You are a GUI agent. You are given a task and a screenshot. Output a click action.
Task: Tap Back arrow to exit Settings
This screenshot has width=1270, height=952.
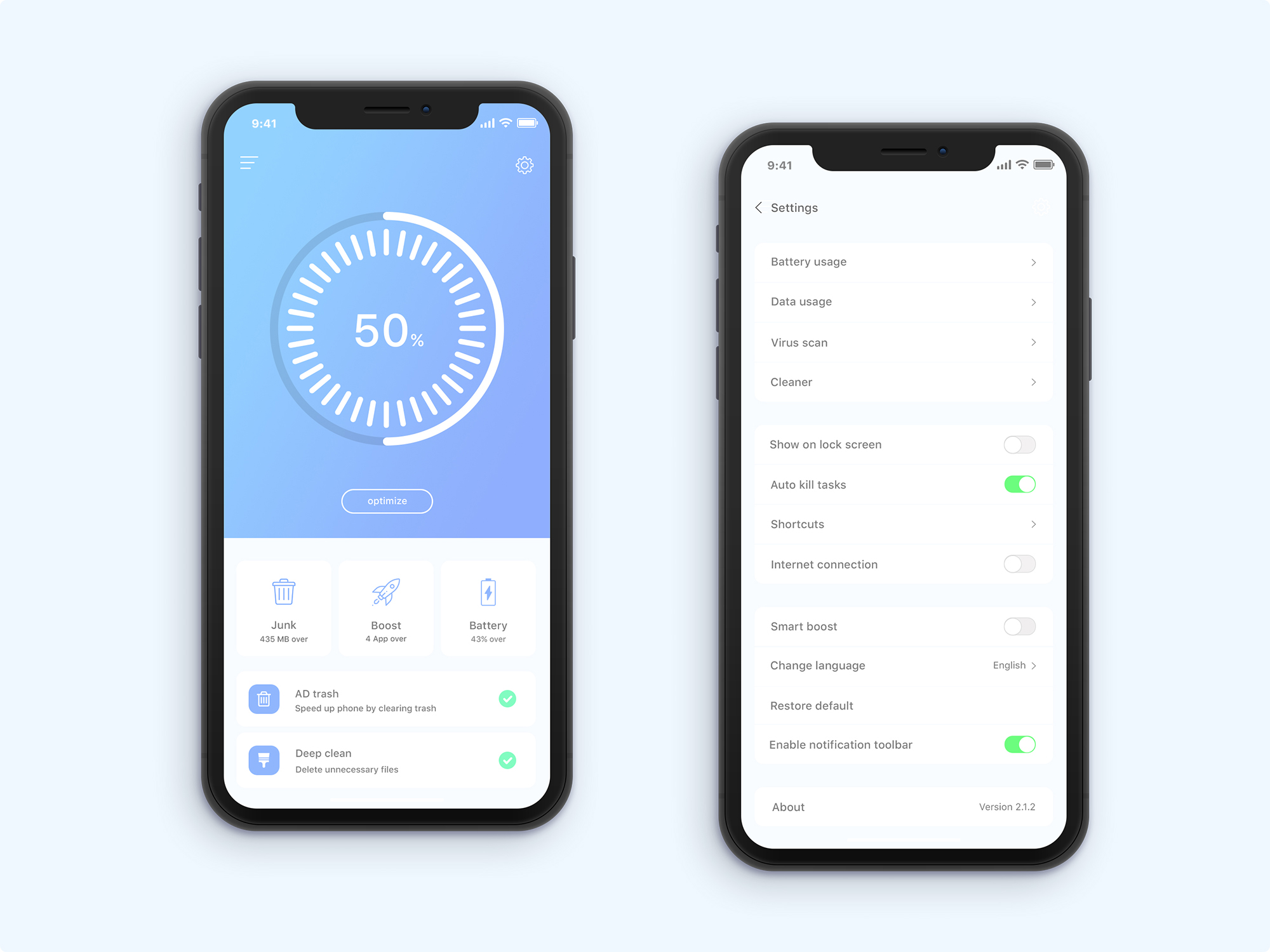click(x=758, y=208)
